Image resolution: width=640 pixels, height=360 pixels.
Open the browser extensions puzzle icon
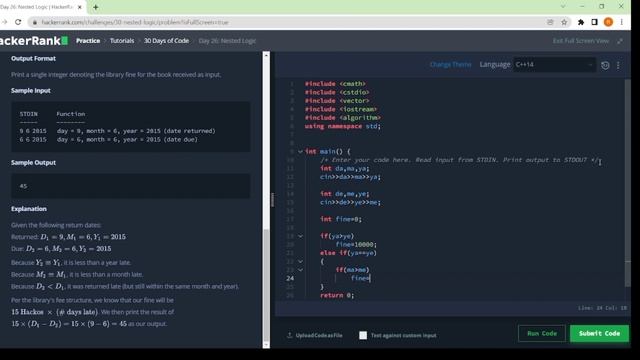point(581,22)
